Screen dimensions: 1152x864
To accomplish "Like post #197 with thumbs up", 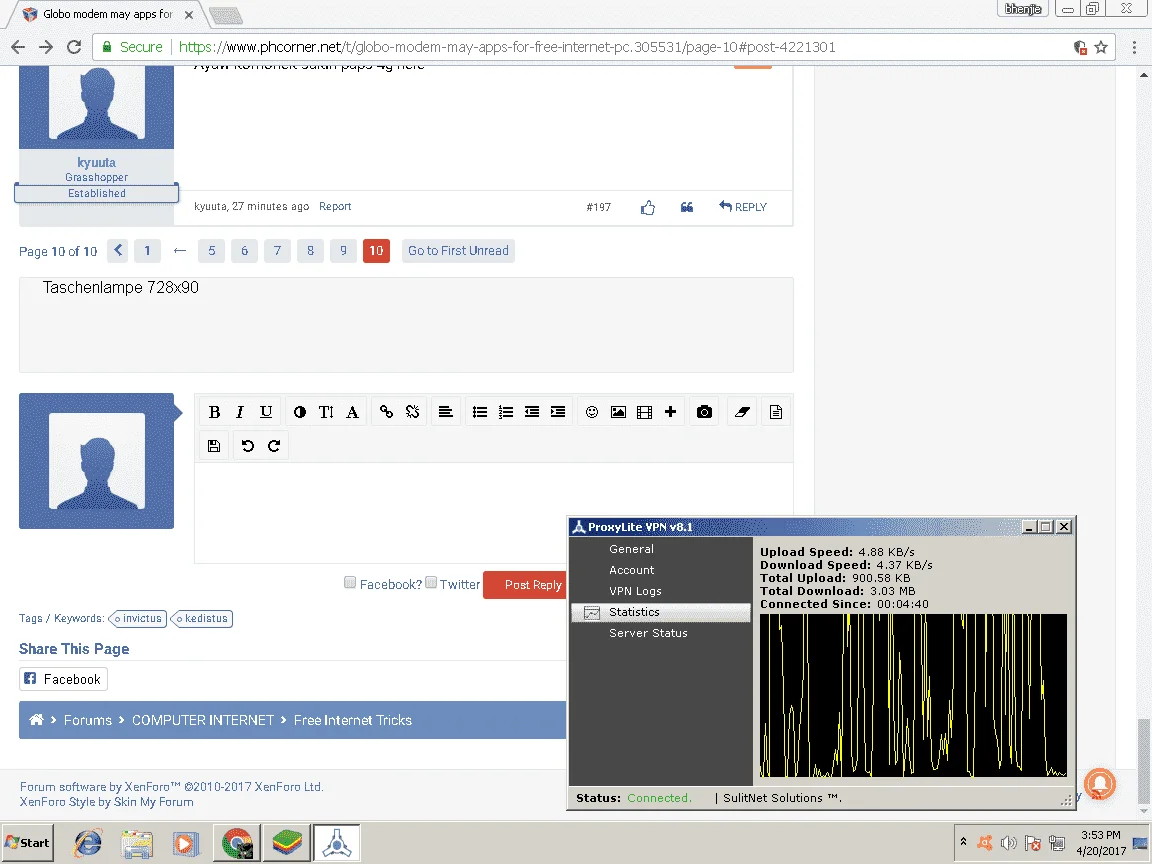I will [x=647, y=208].
